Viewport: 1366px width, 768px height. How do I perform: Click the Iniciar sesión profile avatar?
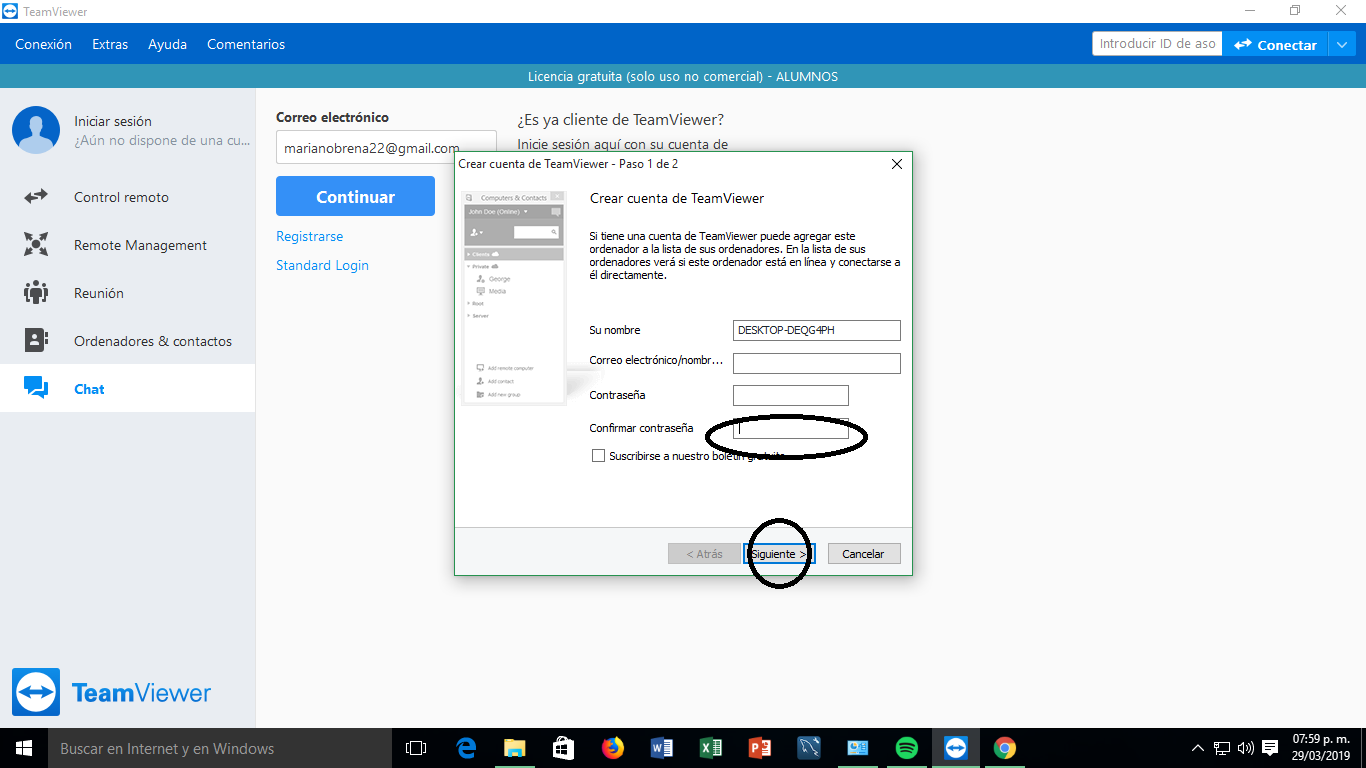[x=36, y=130]
